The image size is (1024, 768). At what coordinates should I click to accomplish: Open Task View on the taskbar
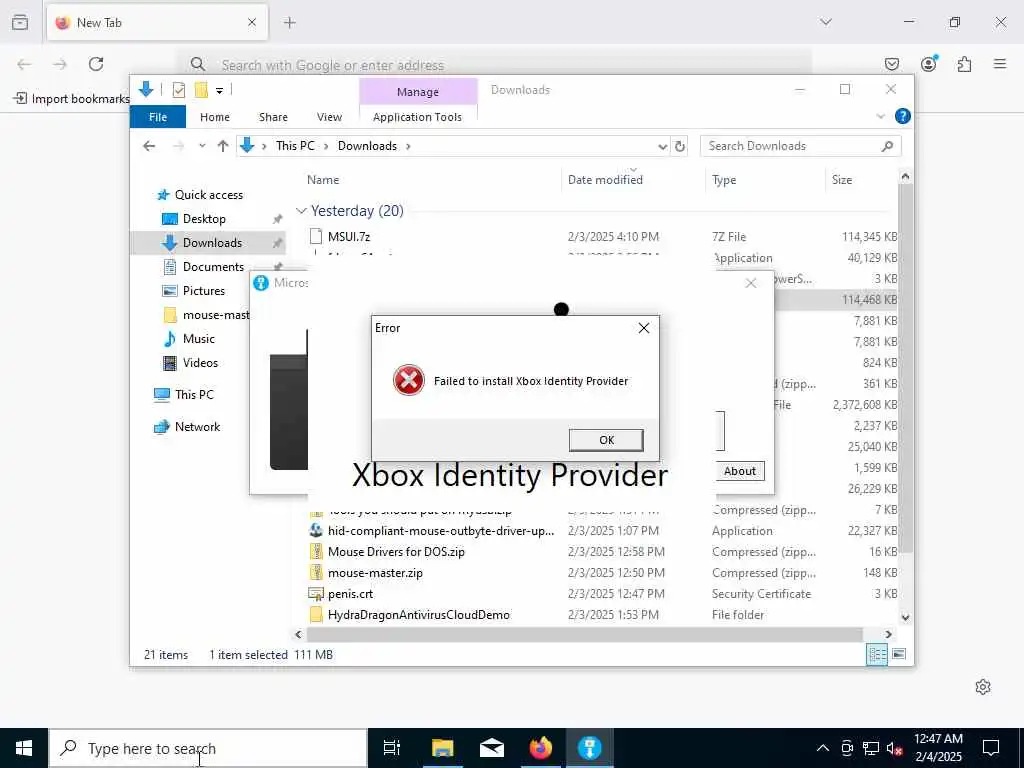(x=391, y=748)
